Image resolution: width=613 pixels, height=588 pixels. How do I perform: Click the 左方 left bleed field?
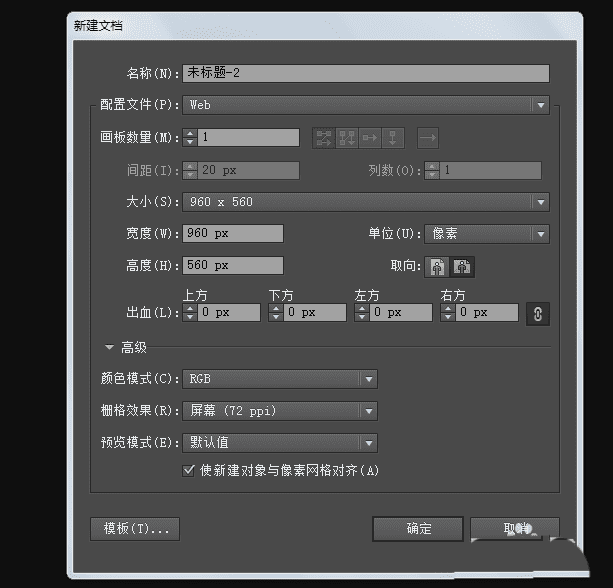click(x=401, y=312)
